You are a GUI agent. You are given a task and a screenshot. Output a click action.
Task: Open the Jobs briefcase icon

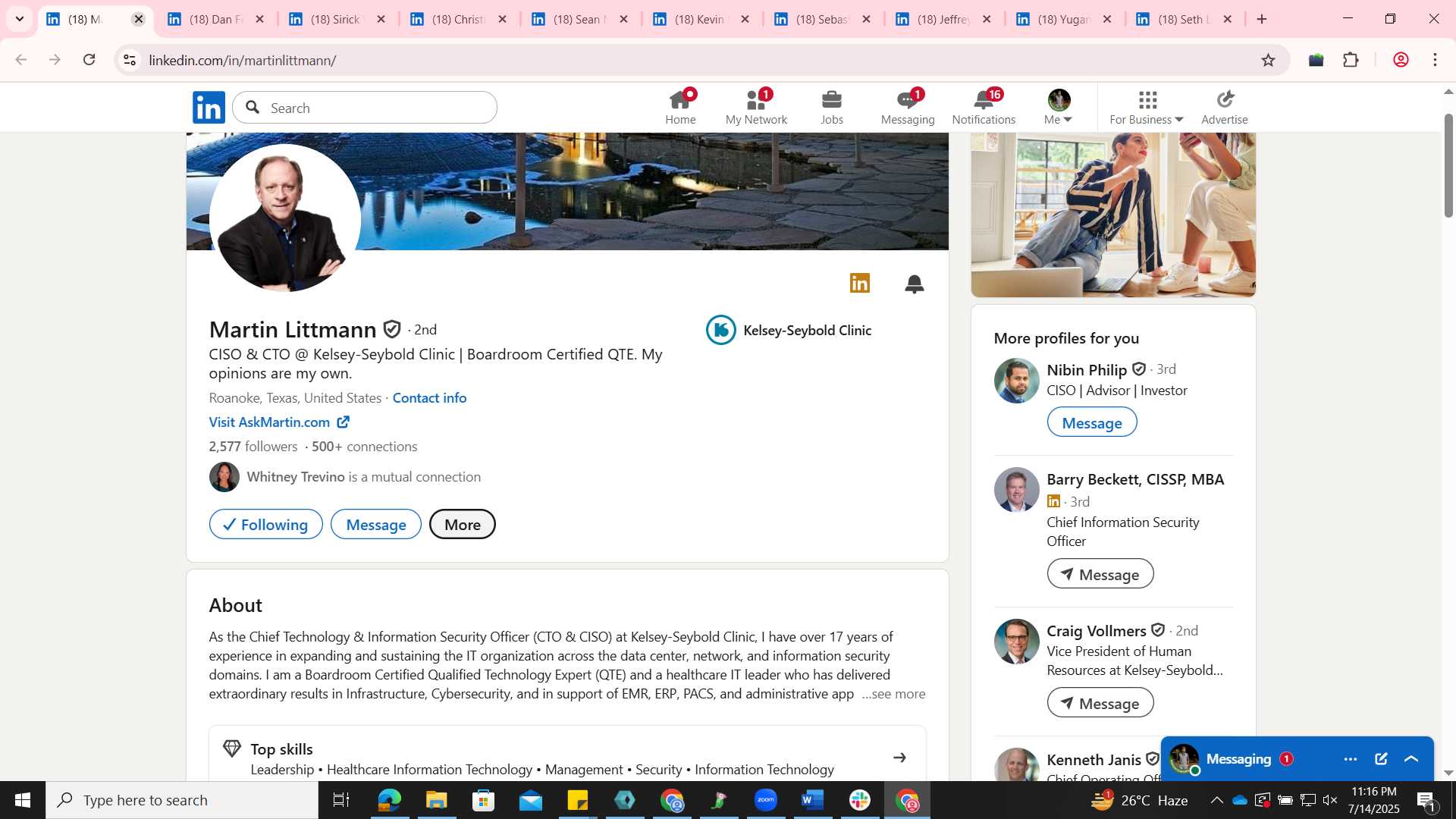tap(832, 107)
